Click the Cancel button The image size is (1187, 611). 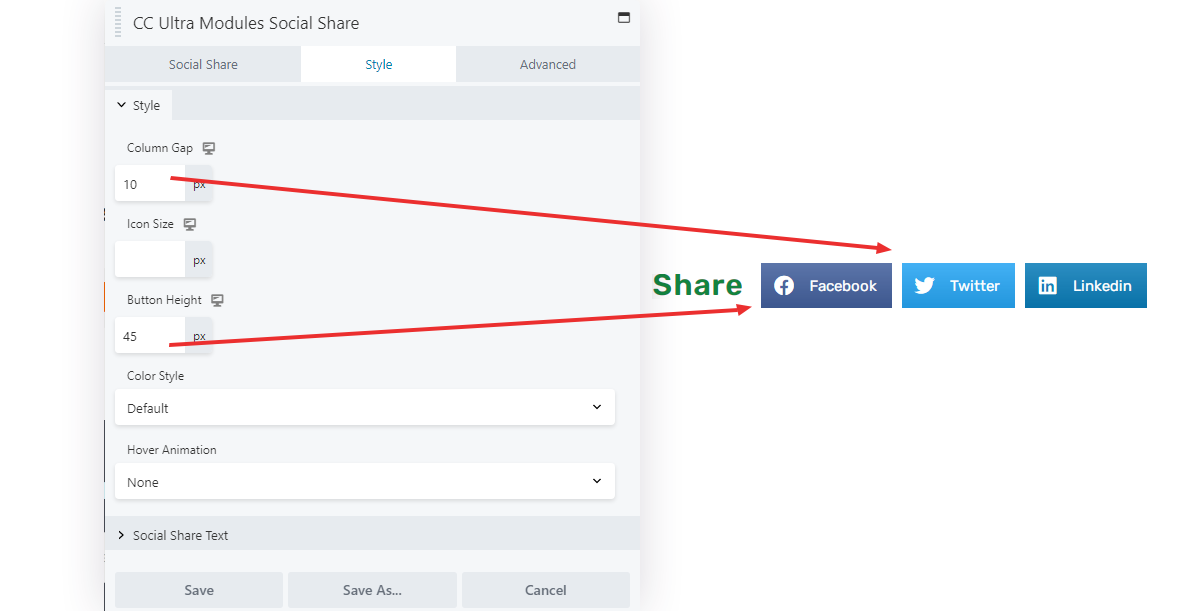pyautogui.click(x=546, y=590)
